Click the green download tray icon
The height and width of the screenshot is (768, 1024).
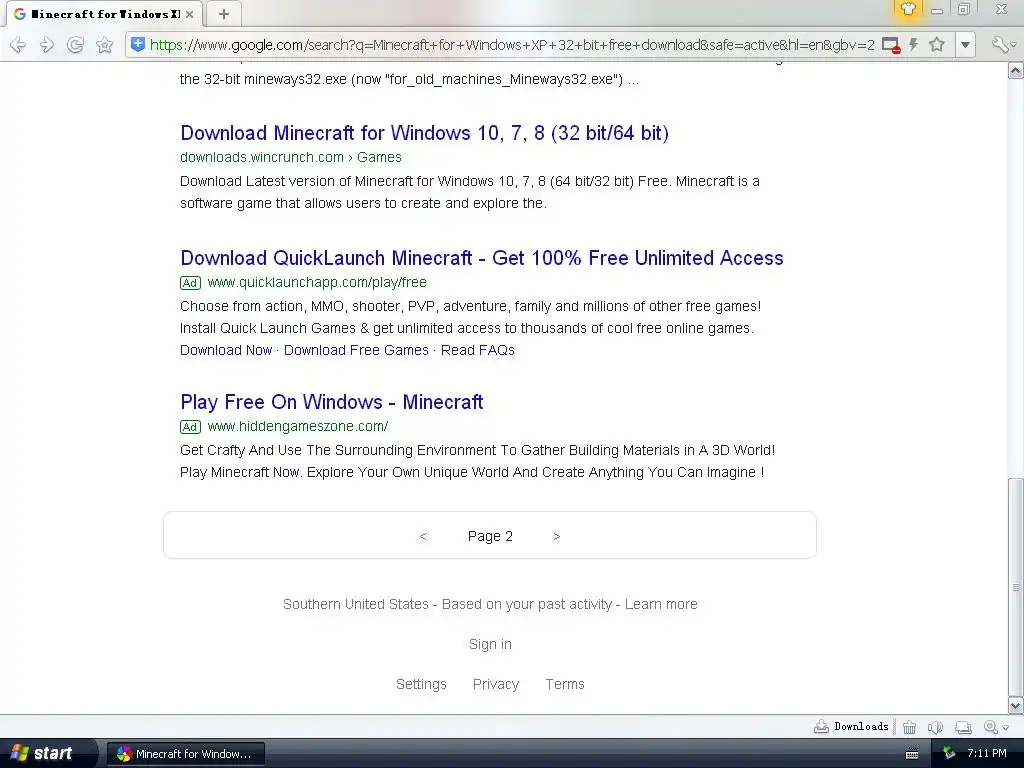[x=949, y=753]
